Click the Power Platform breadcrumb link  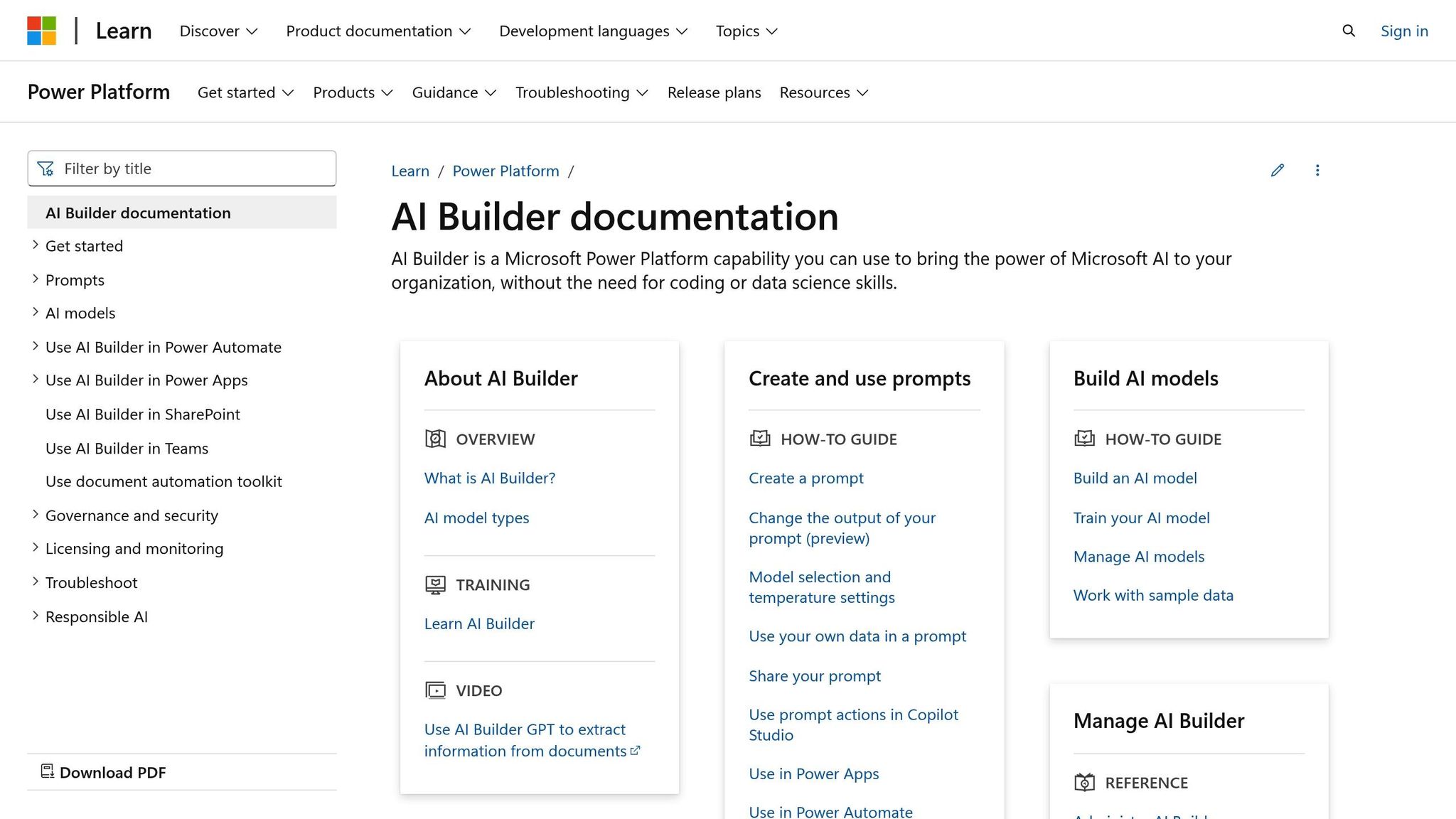(505, 171)
